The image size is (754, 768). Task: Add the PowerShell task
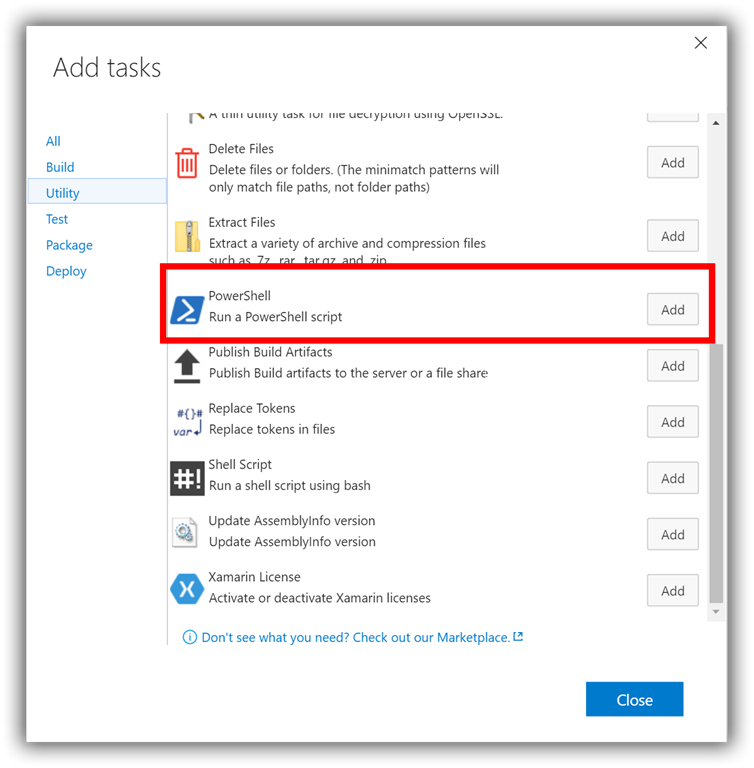pyautogui.click(x=672, y=310)
